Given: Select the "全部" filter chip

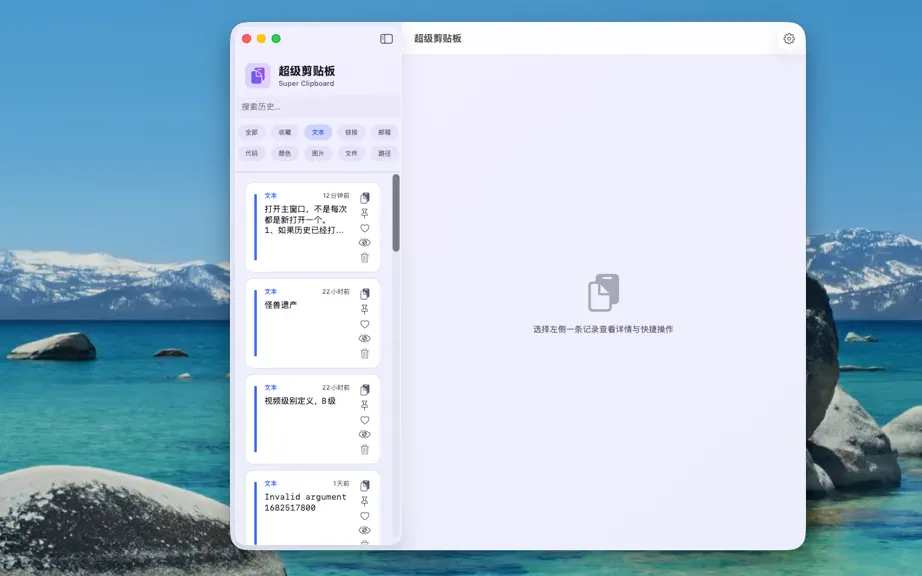Looking at the screenshot, I should point(252,132).
